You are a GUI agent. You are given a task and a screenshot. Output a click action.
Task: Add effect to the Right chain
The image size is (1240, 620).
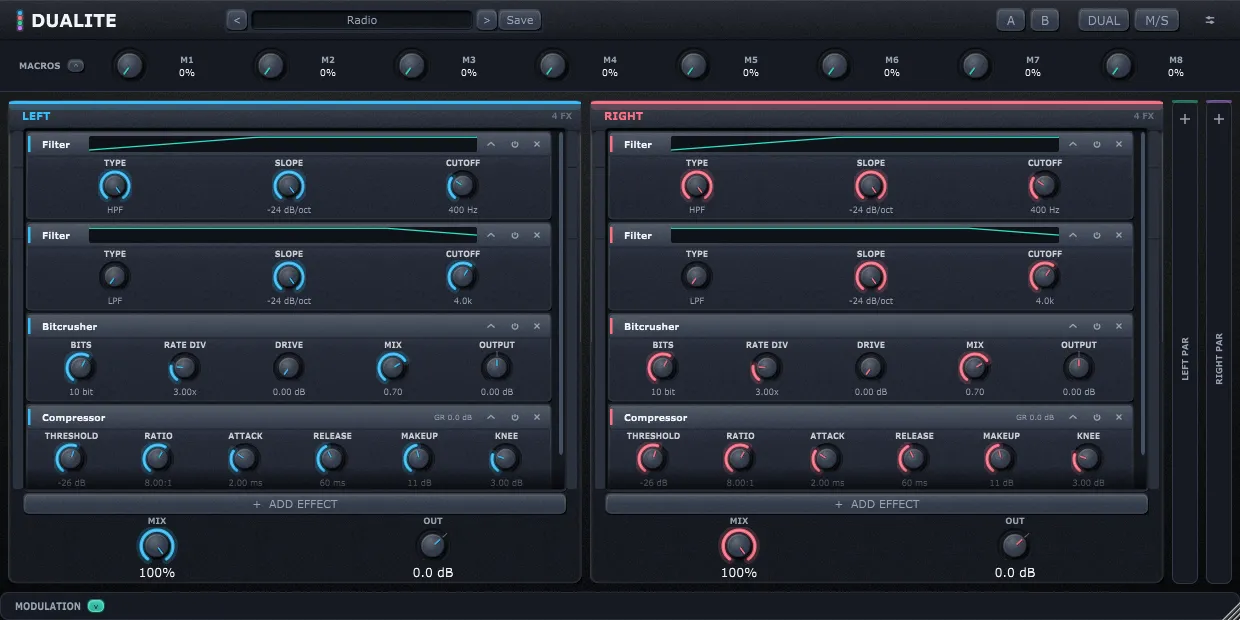pyautogui.click(x=877, y=504)
